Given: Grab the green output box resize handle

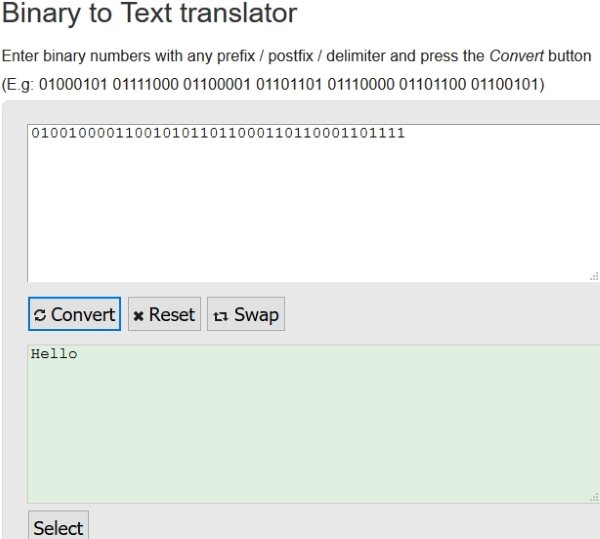Looking at the screenshot, I should point(593,496).
